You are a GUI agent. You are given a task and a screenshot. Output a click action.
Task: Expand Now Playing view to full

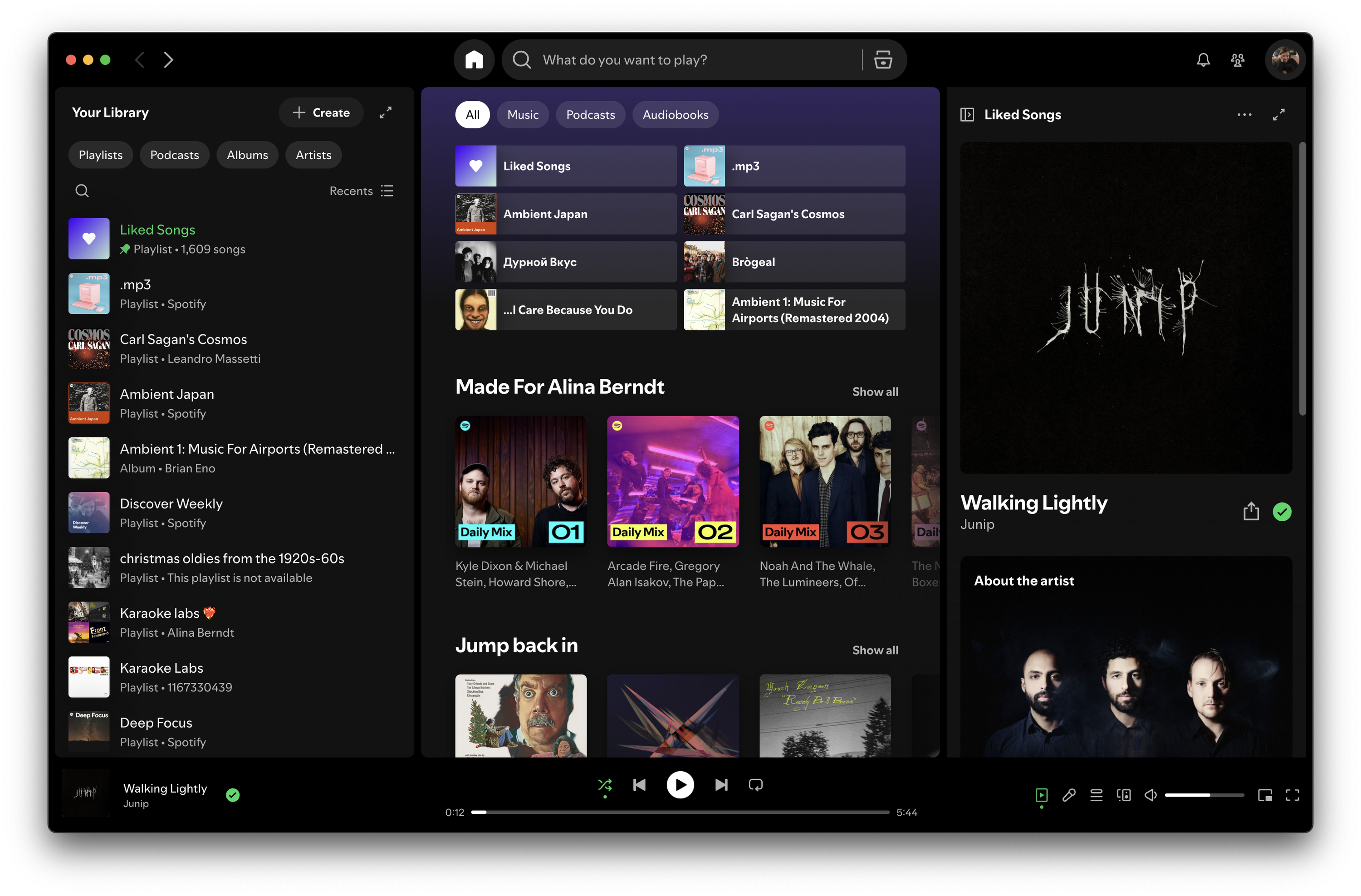(1278, 114)
